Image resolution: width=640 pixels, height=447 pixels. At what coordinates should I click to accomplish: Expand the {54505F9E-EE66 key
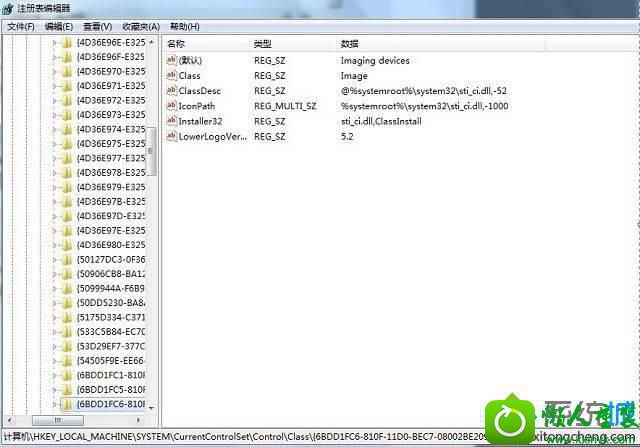click(x=55, y=361)
